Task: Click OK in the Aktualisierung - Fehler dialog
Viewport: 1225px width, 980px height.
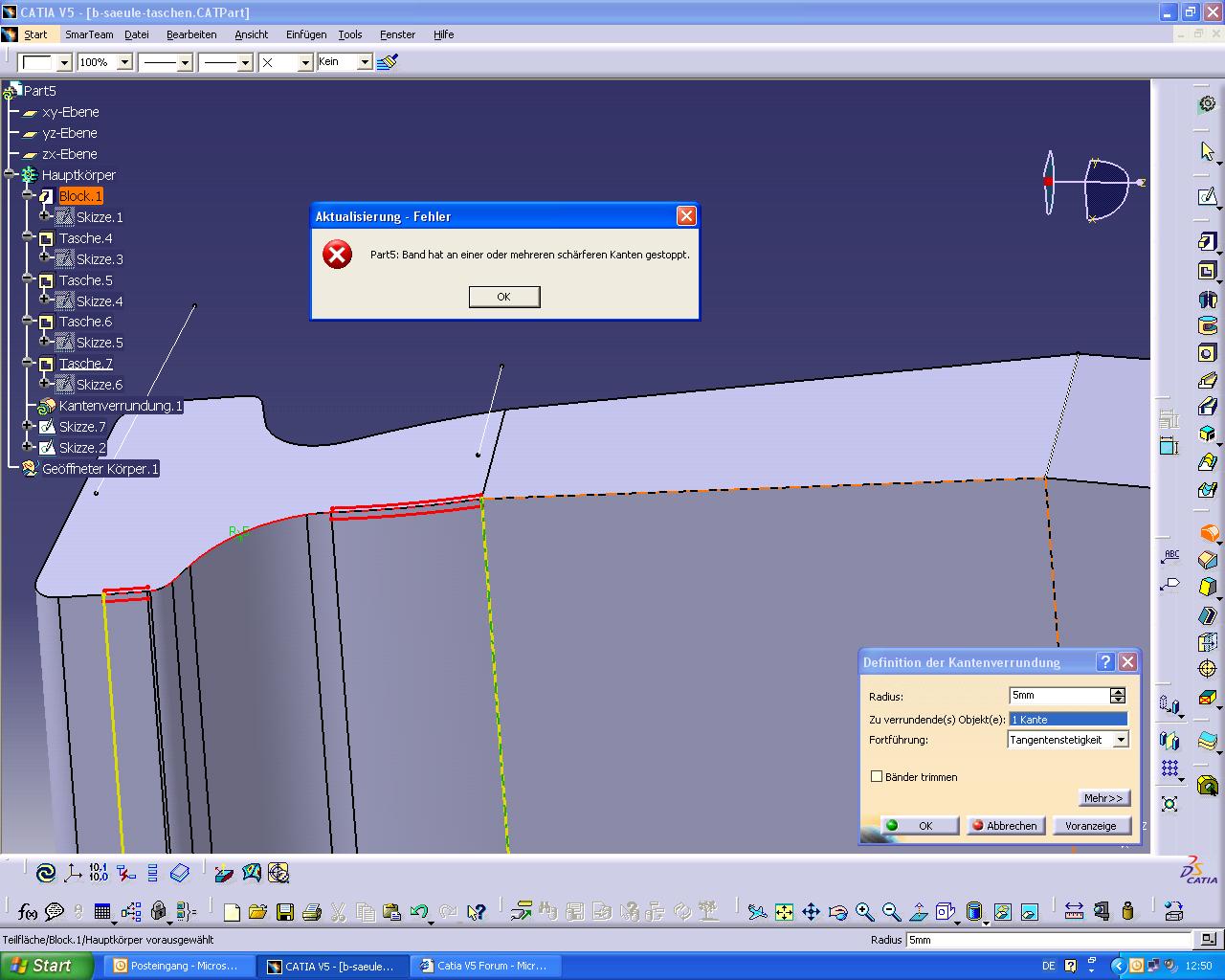Action: pos(504,297)
